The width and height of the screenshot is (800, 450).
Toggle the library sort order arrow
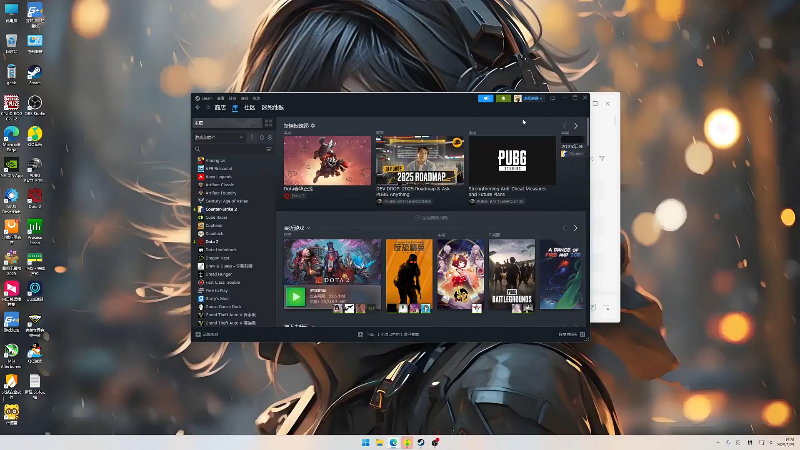pyautogui.click(x=252, y=137)
